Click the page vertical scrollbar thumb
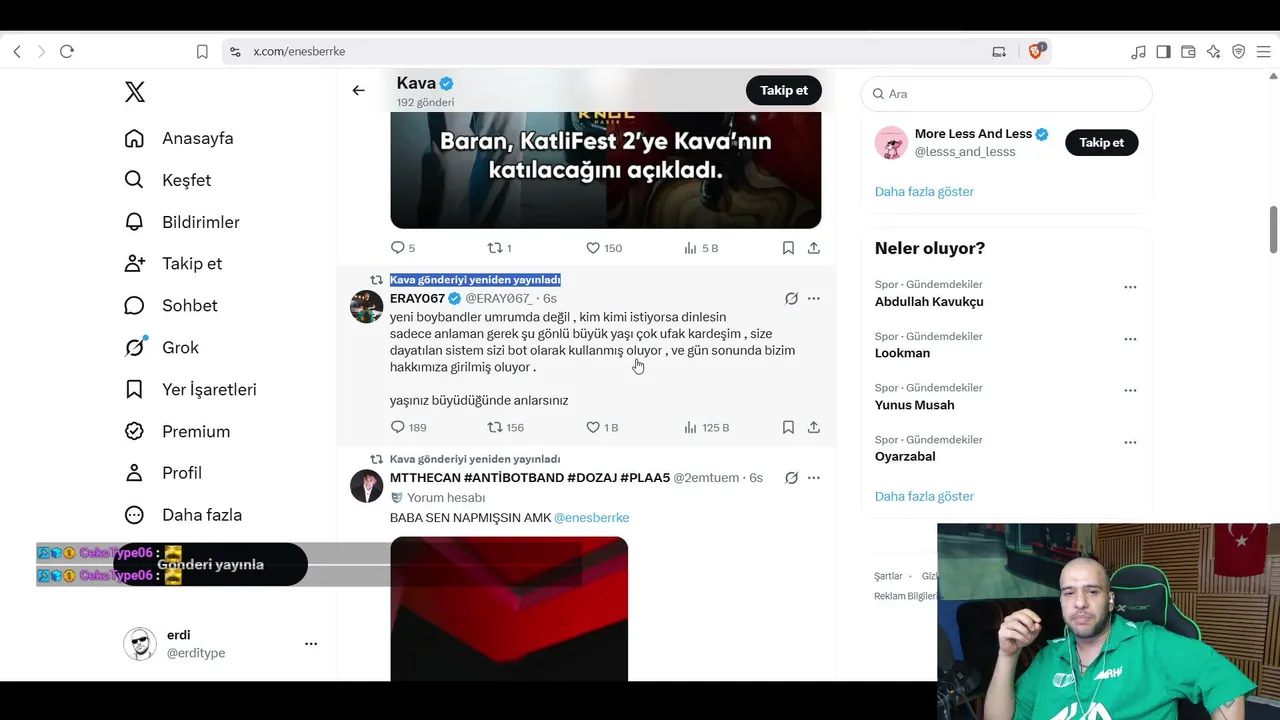Viewport: 1280px width, 720px height. [1273, 230]
